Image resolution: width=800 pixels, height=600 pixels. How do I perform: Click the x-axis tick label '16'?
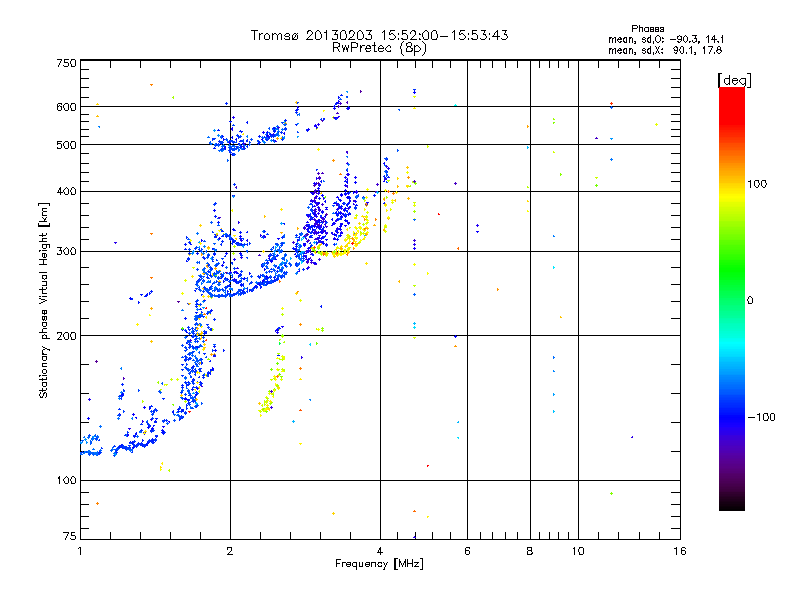[x=680, y=551]
